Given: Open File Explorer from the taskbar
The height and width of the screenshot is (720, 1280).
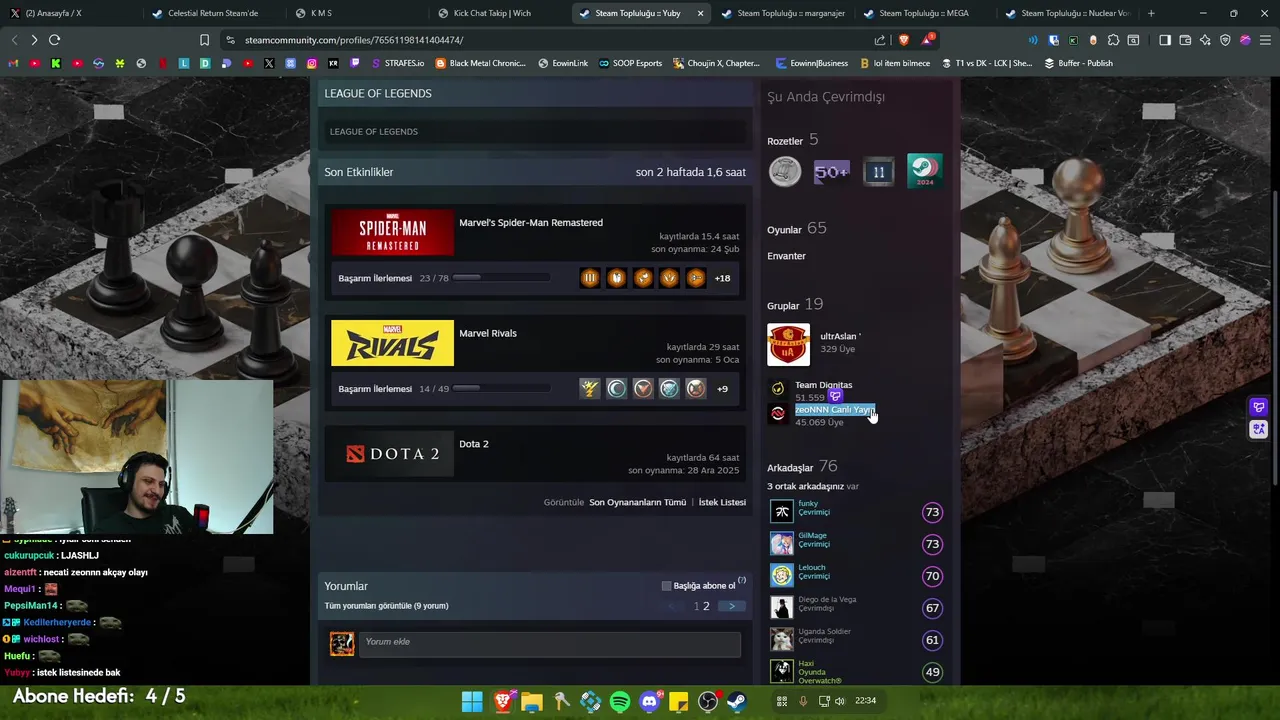Looking at the screenshot, I should pos(532,701).
